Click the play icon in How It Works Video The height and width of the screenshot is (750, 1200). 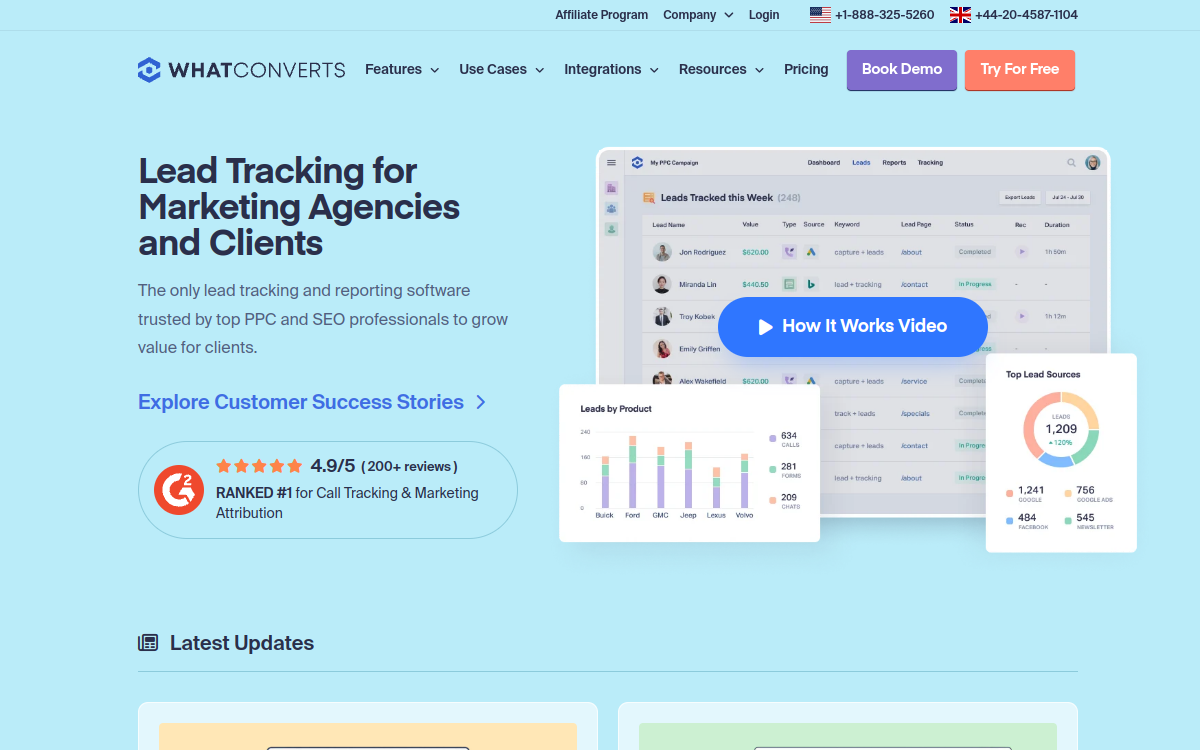pos(766,327)
